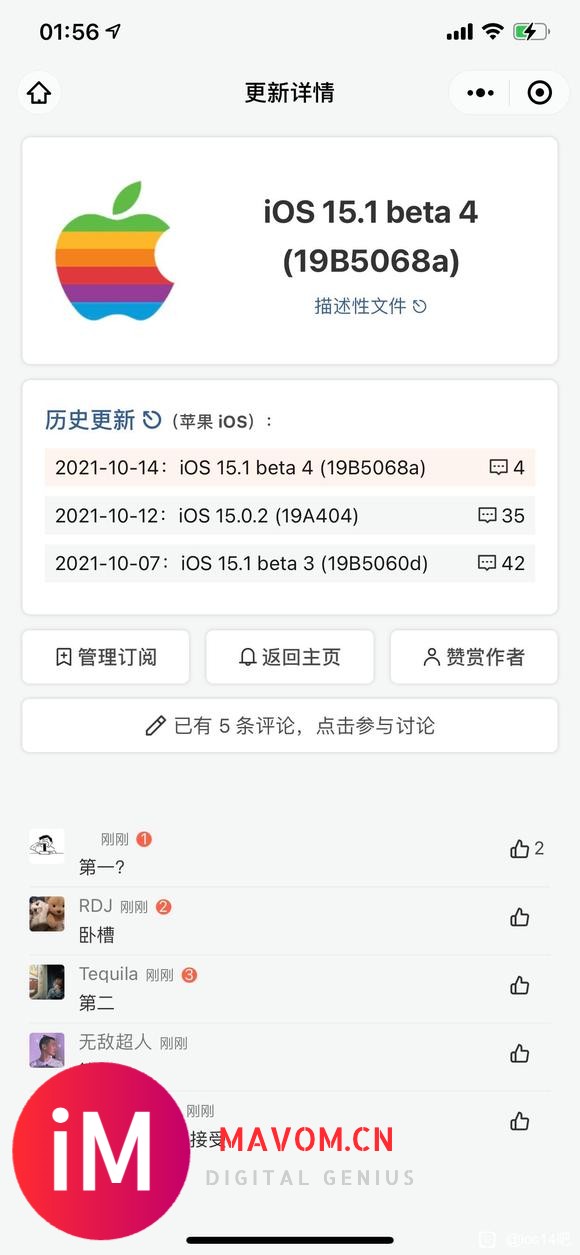
Task: Open the three-dots more menu
Action: point(481,93)
